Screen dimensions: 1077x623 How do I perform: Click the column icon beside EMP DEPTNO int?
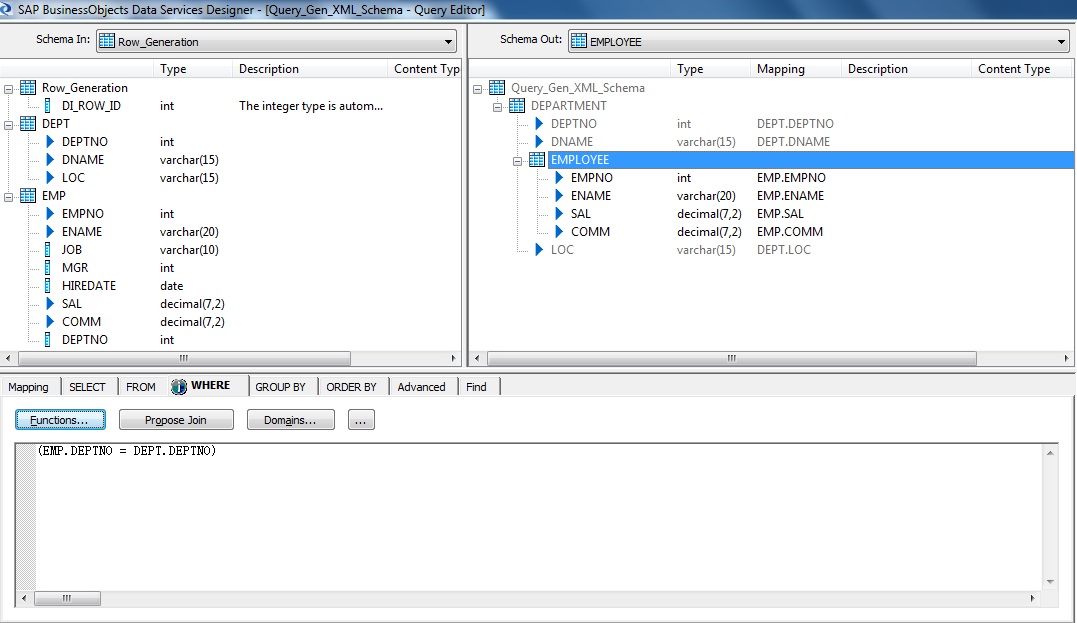(x=47, y=339)
